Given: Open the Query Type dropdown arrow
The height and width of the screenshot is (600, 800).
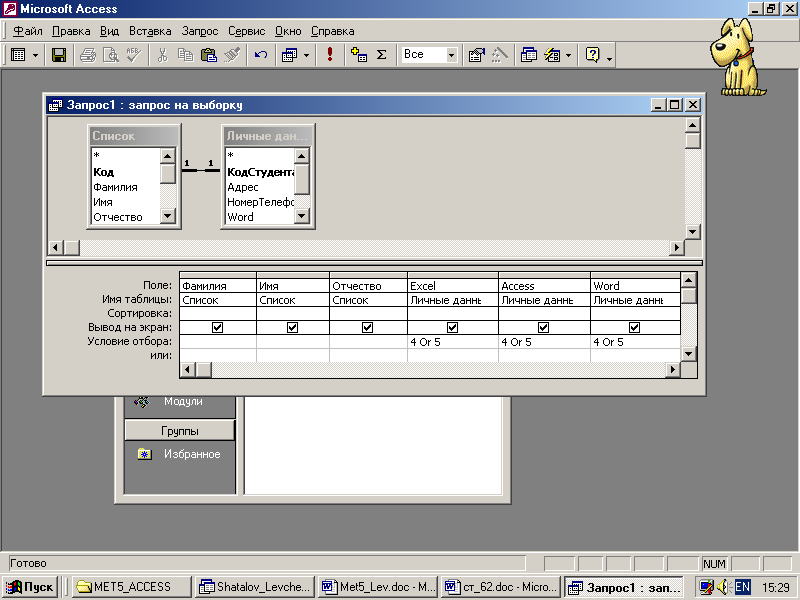Looking at the screenshot, I should pyautogui.click(x=306, y=55).
